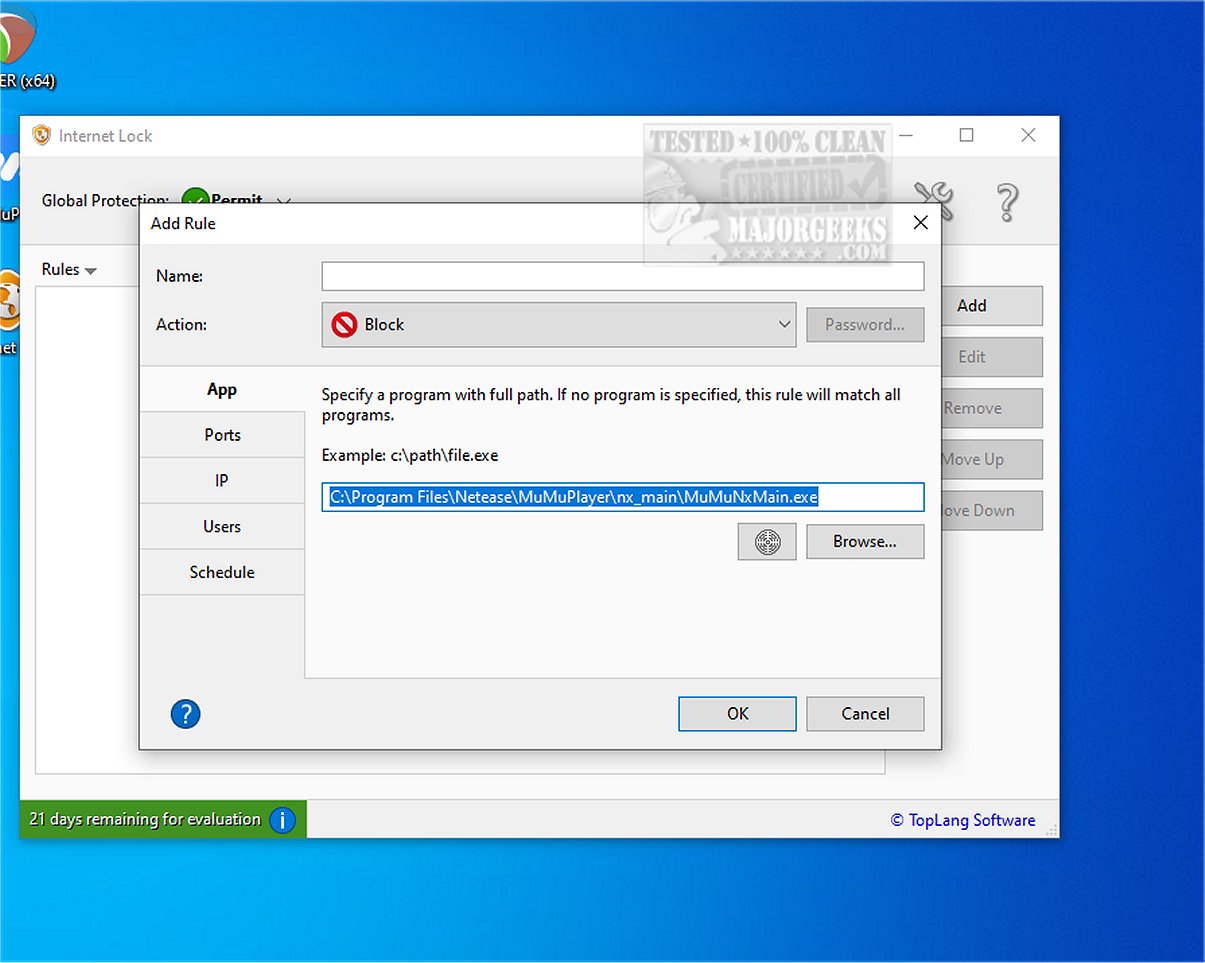Click the Add button in Internet Lock window
Image resolution: width=1205 pixels, height=963 pixels.
coord(990,306)
